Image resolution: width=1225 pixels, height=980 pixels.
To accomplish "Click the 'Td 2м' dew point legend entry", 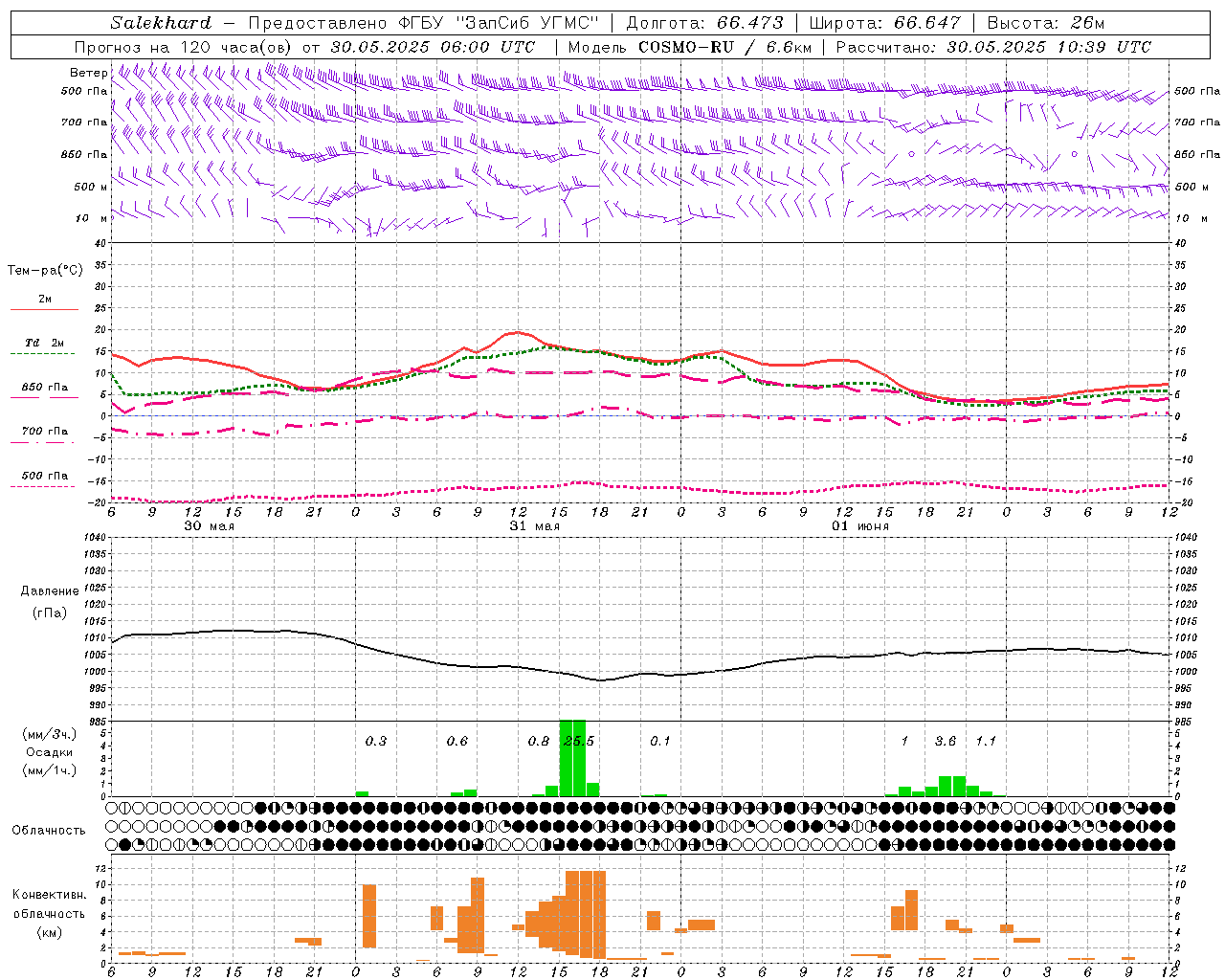I will [x=44, y=343].
